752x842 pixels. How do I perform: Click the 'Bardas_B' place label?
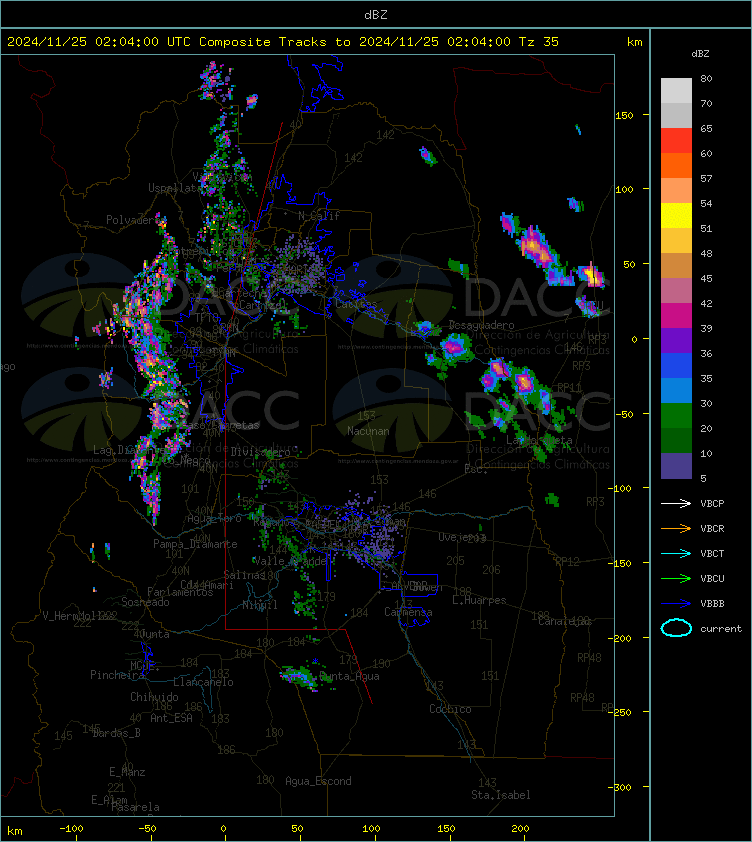coord(117,733)
